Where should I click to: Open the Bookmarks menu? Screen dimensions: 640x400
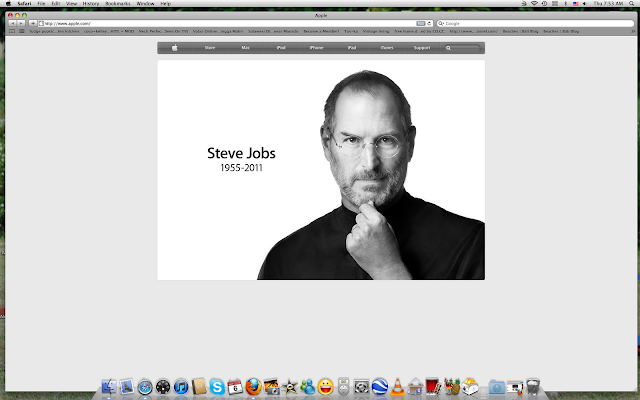[118, 3]
